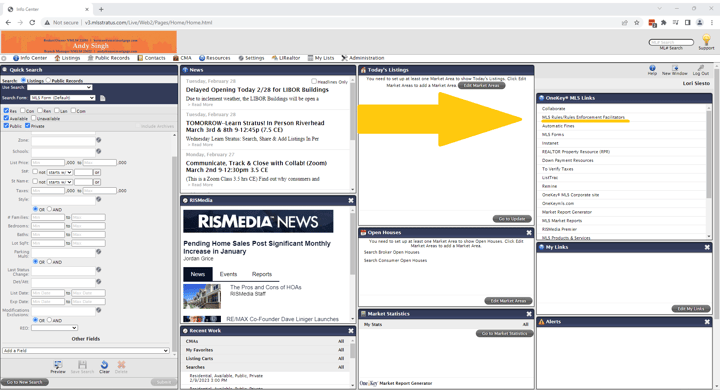Open the Help icon
This screenshot has height=390, width=720.
pyautogui.click(x=652, y=68)
